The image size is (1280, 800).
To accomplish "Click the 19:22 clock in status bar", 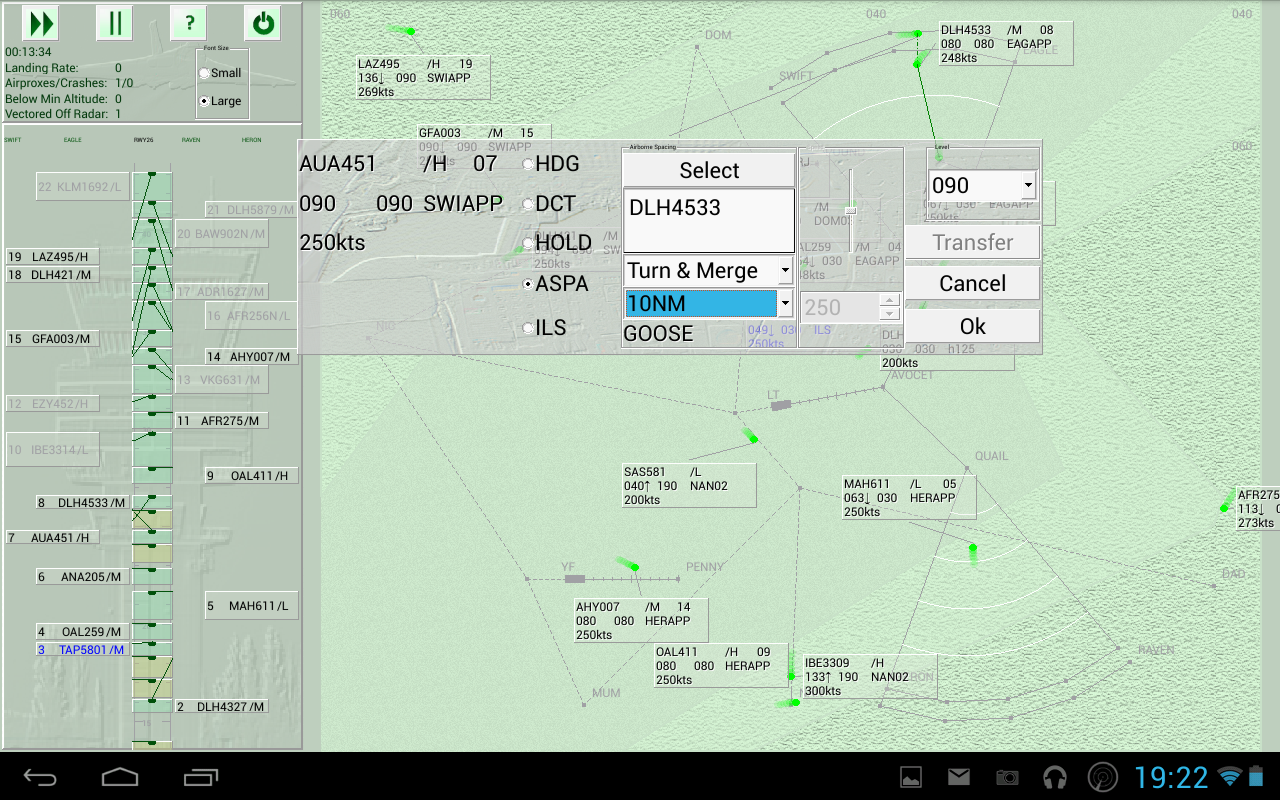I will (1171, 777).
